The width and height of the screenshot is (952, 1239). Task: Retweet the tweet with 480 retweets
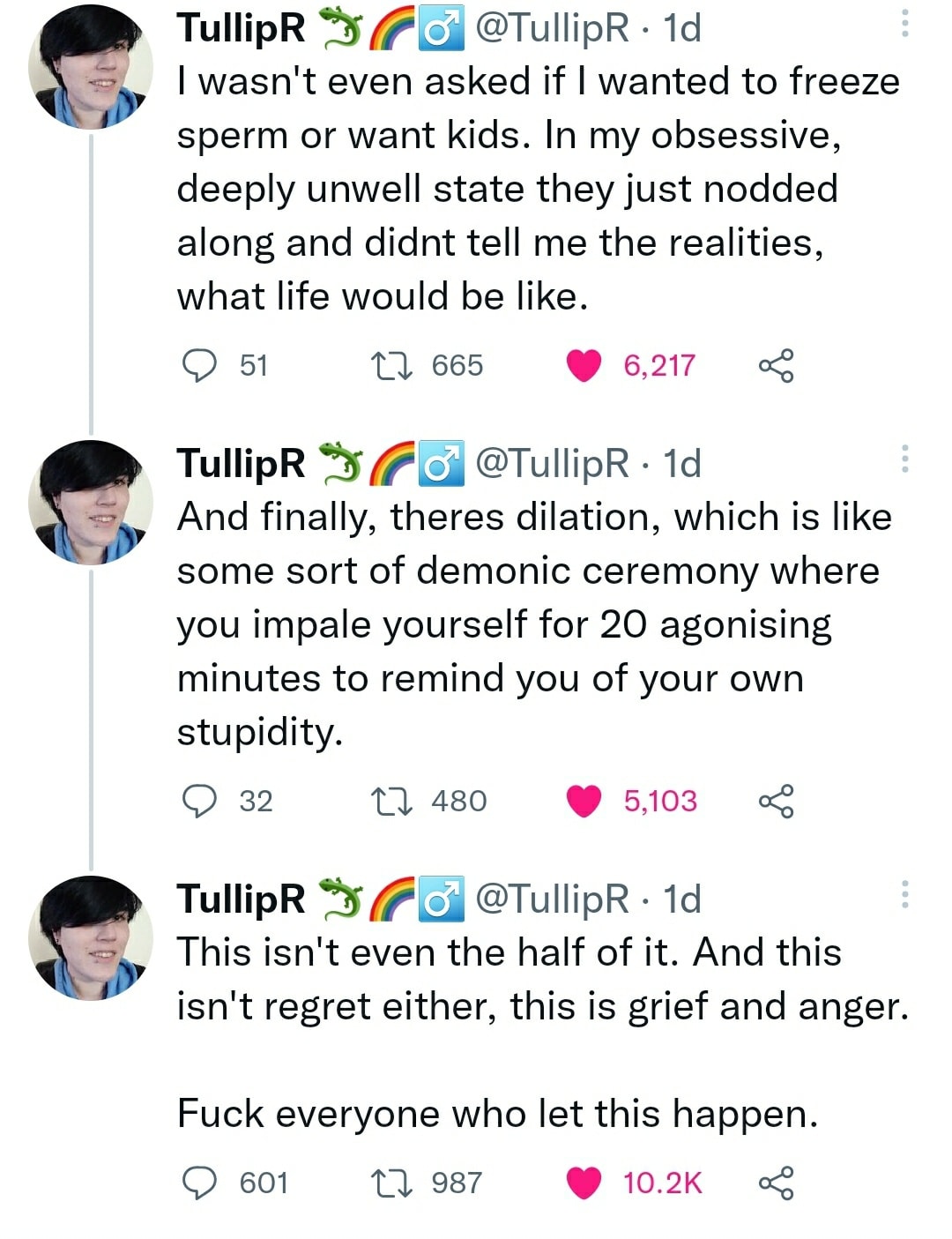[x=391, y=801]
